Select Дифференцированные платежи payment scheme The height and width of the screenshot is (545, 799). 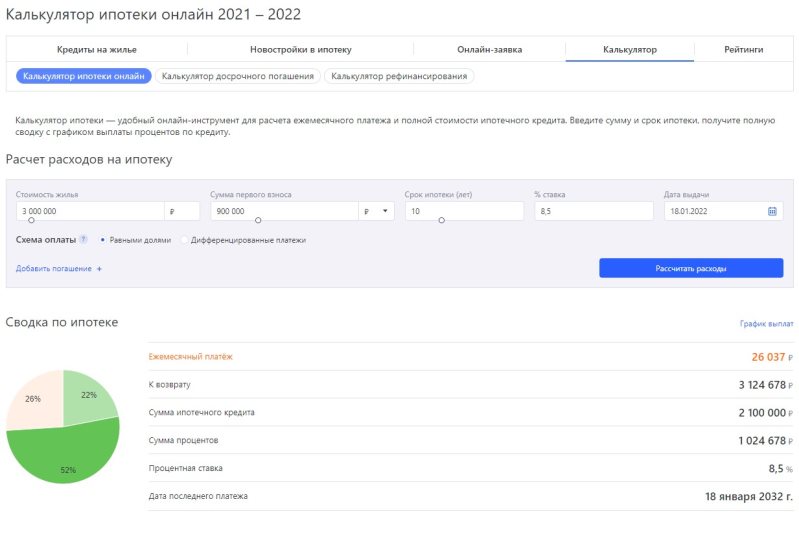[x=186, y=240]
